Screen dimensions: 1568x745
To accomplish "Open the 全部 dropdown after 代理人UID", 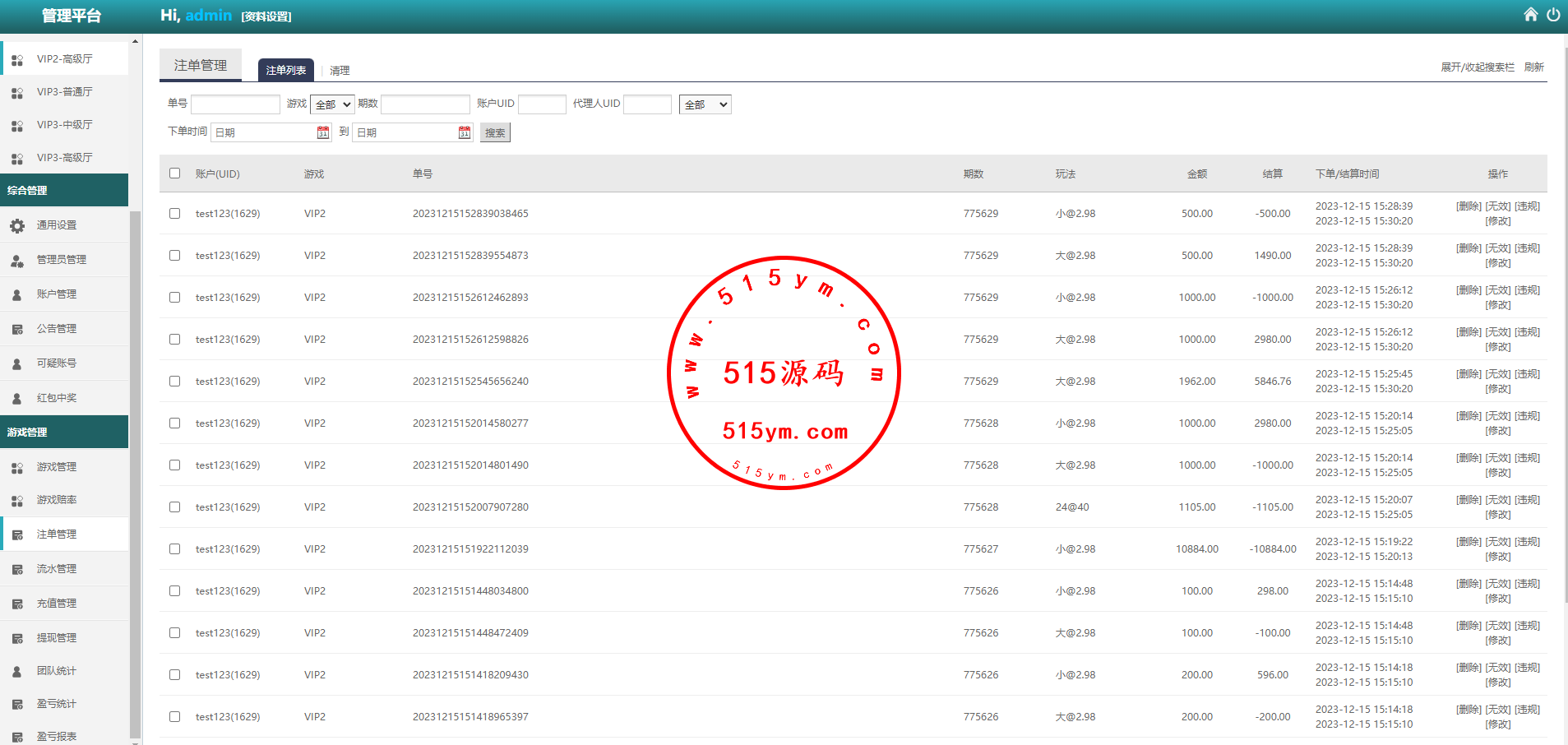I will [705, 104].
